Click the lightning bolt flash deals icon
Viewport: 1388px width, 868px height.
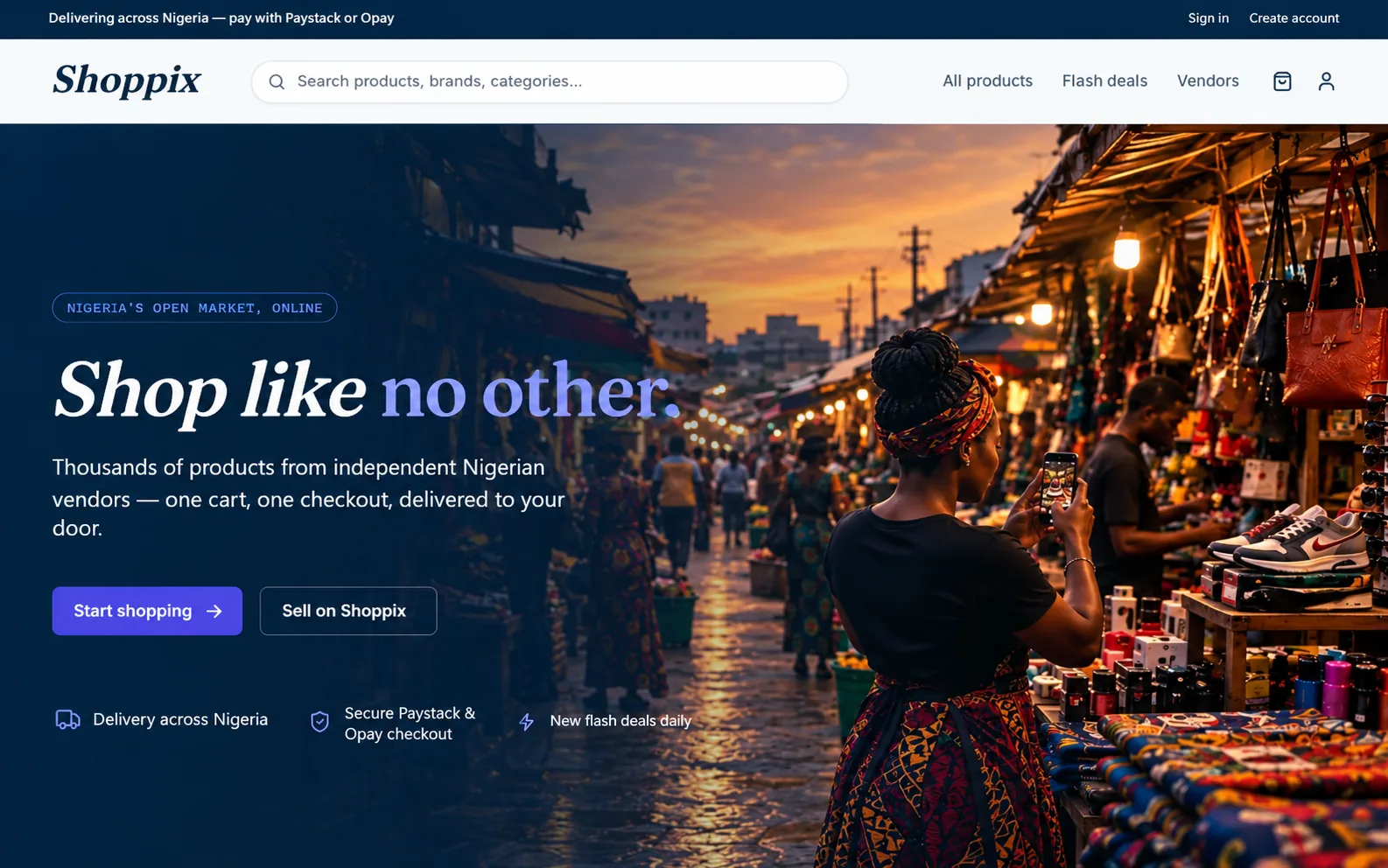click(x=526, y=722)
